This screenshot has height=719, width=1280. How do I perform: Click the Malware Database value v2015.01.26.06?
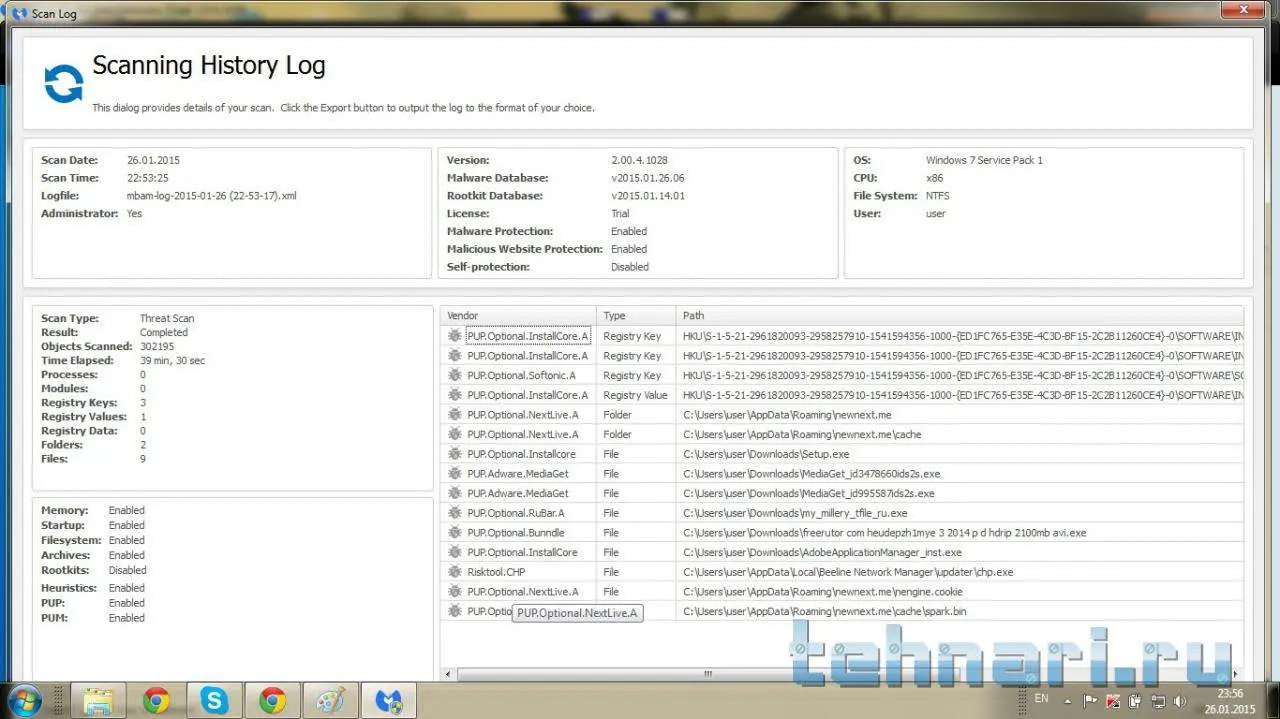pos(647,178)
